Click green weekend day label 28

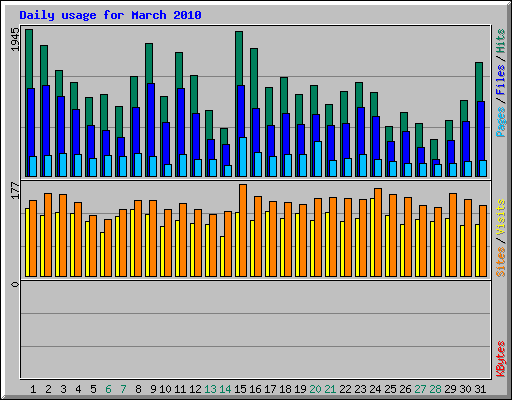click(x=435, y=389)
